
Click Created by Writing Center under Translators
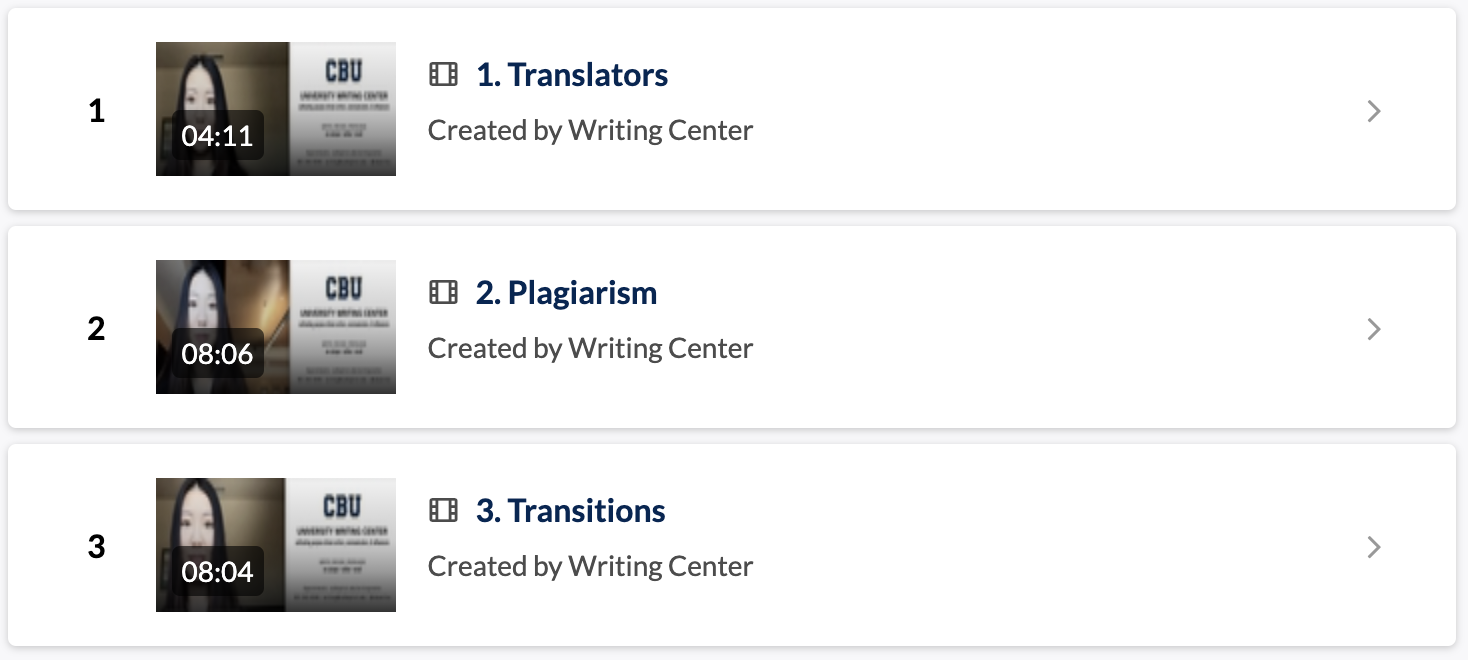point(590,130)
